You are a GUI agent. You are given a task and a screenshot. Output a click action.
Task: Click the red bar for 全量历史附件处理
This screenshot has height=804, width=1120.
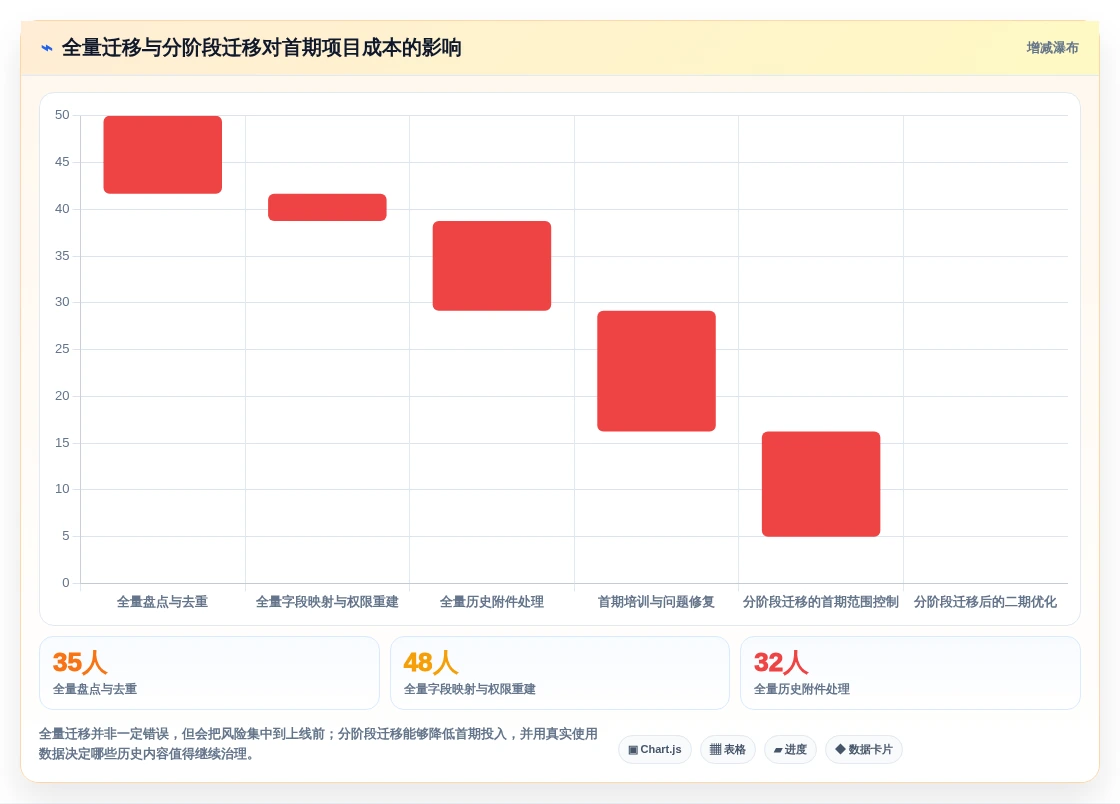(492, 266)
